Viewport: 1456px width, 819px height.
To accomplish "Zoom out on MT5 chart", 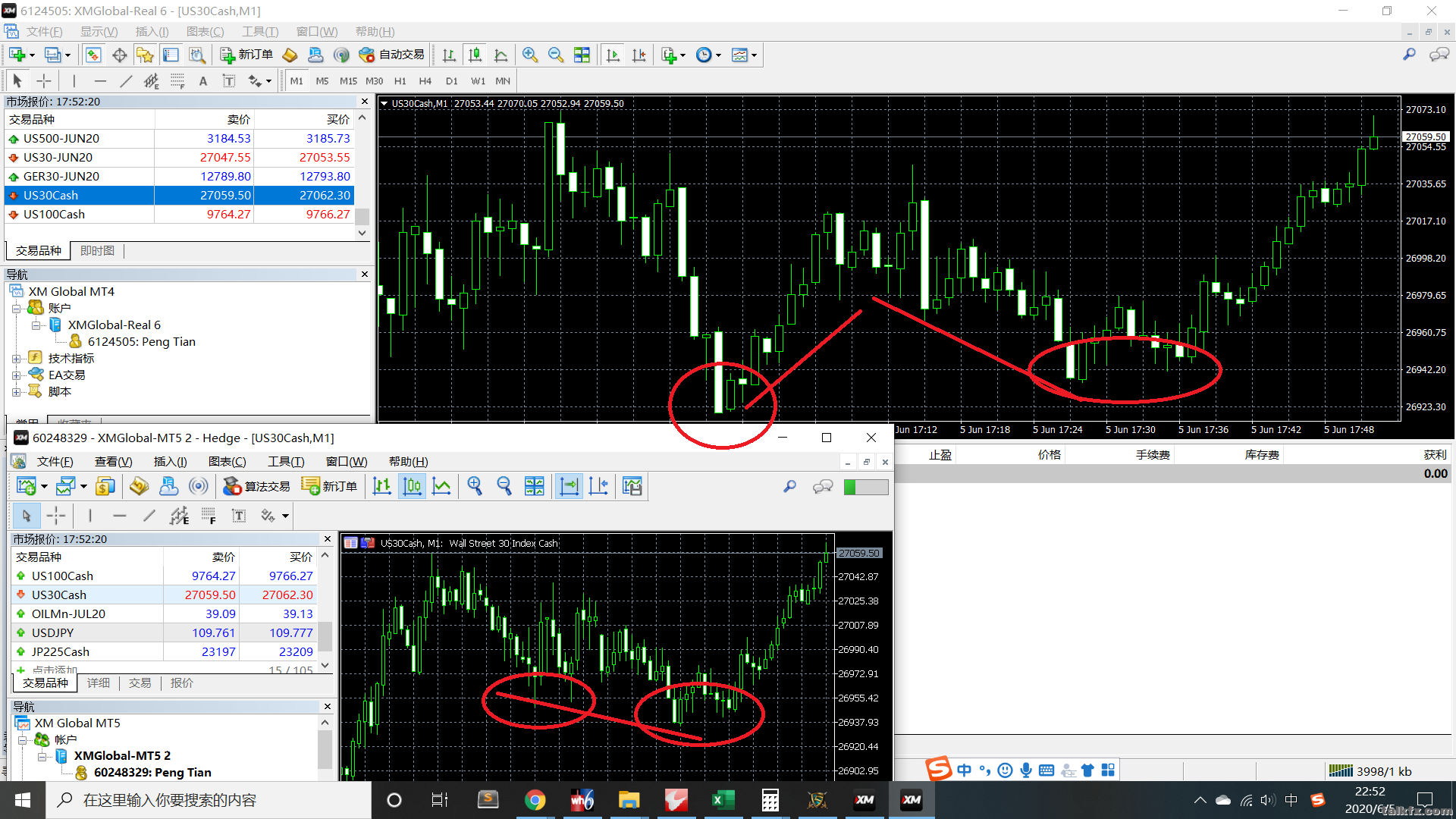I will pyautogui.click(x=504, y=487).
